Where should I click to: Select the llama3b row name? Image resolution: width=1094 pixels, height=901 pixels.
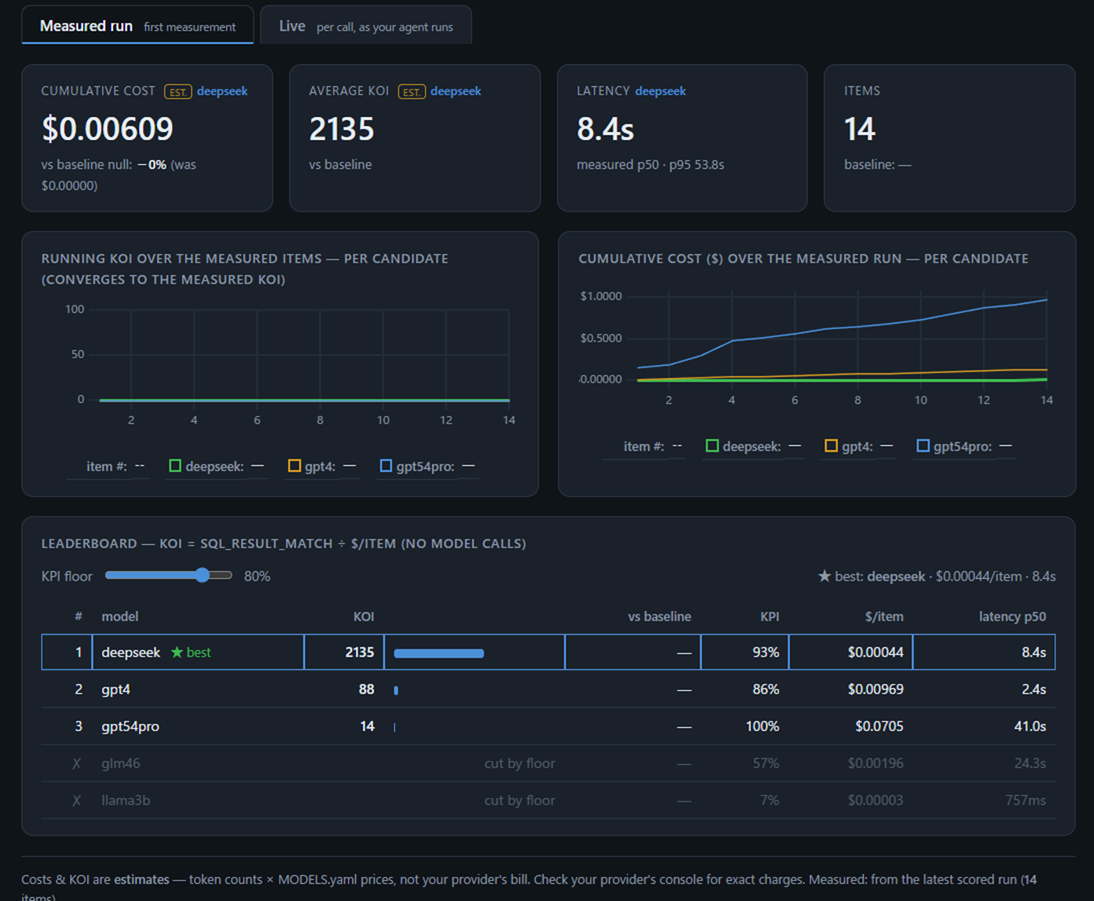pyautogui.click(x=126, y=800)
